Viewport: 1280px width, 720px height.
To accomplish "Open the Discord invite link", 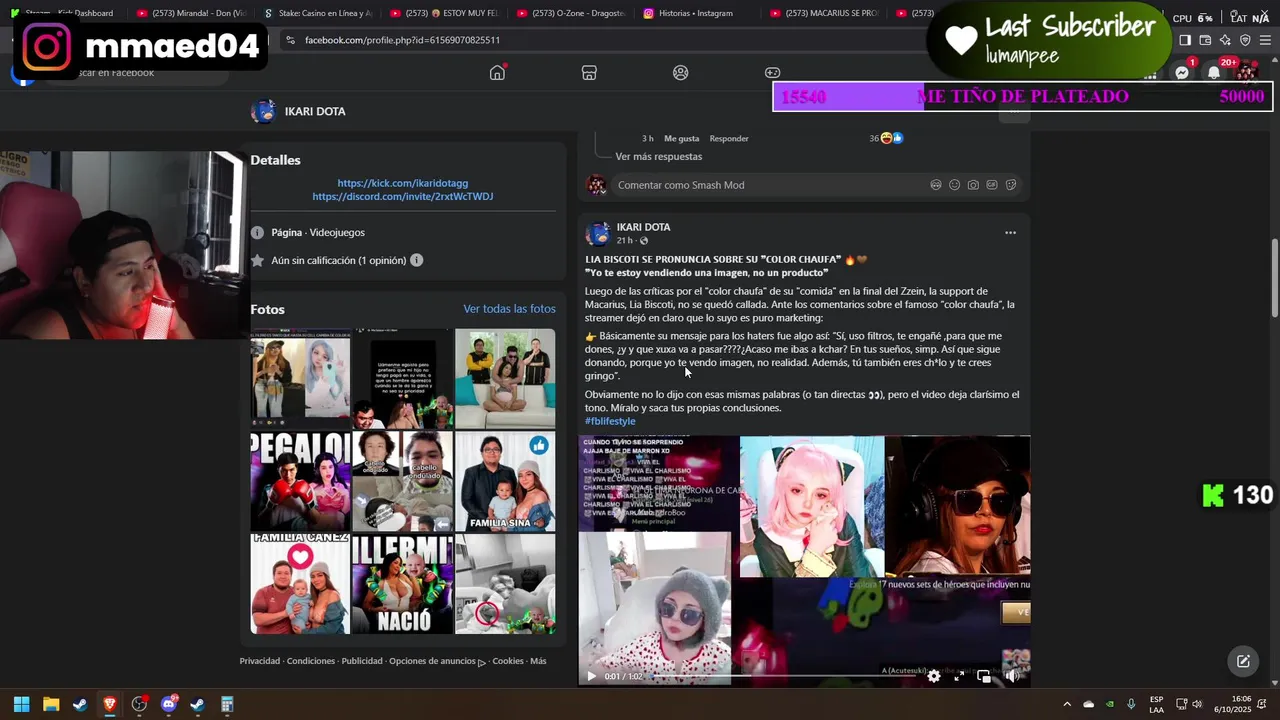I will click(x=402, y=196).
